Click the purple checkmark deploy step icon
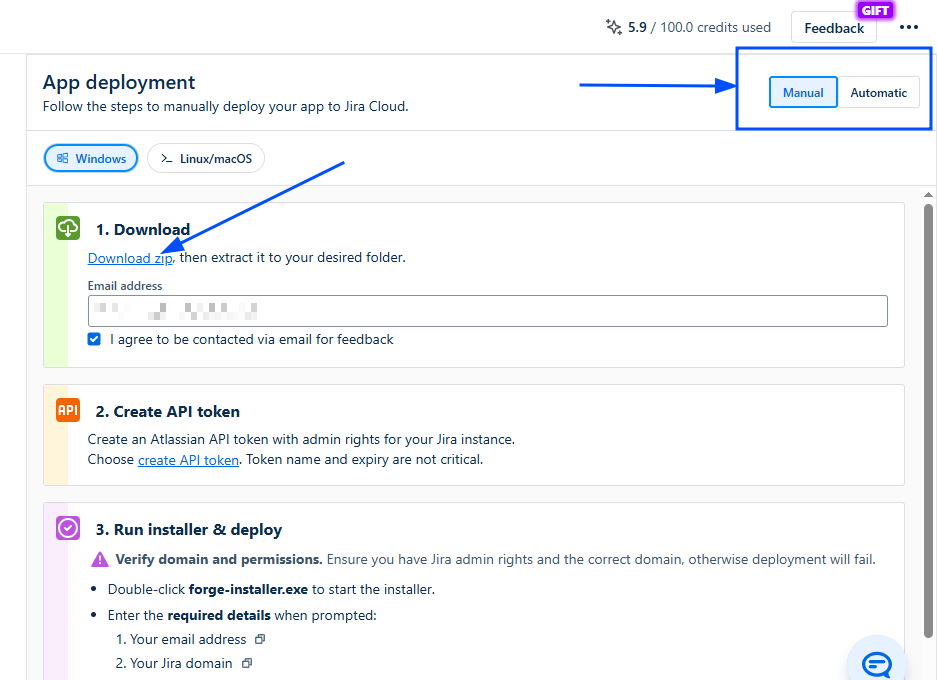This screenshot has height=680, width=937. click(68, 528)
